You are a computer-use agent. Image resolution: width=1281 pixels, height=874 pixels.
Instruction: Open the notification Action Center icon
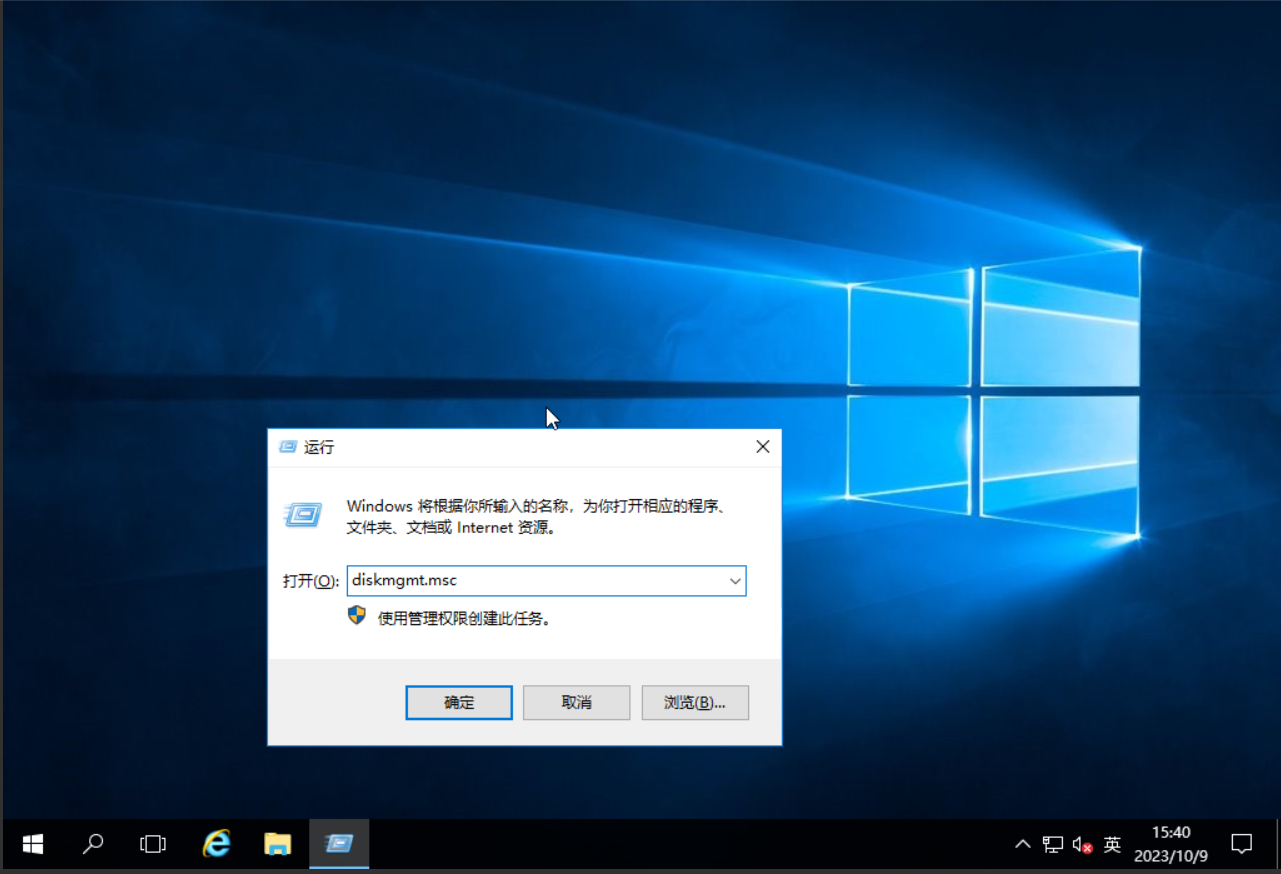point(1241,845)
